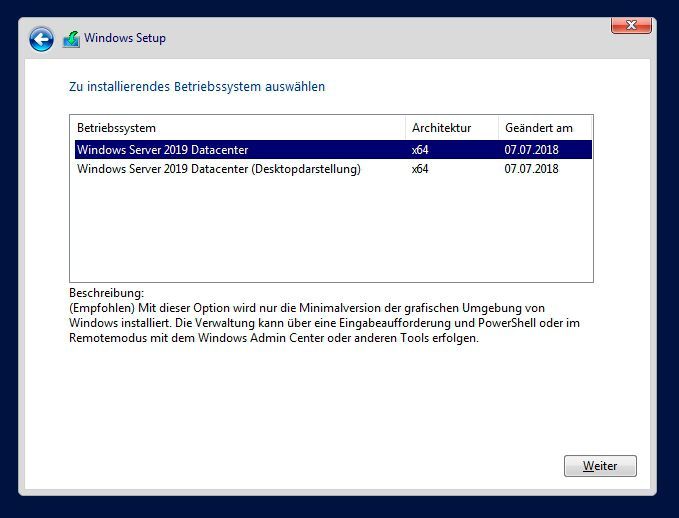Click the description paragraph starting with (Empfohlen)
This screenshot has height=518, width=679.
324,323
